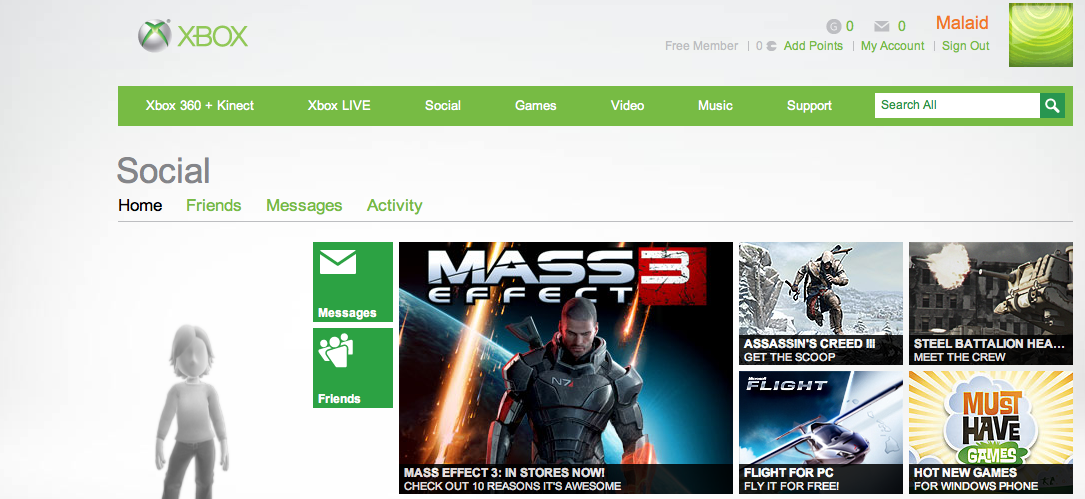The height and width of the screenshot is (499, 1085).
Task: Open the Mass Effect 3 promo banner
Action: point(565,368)
